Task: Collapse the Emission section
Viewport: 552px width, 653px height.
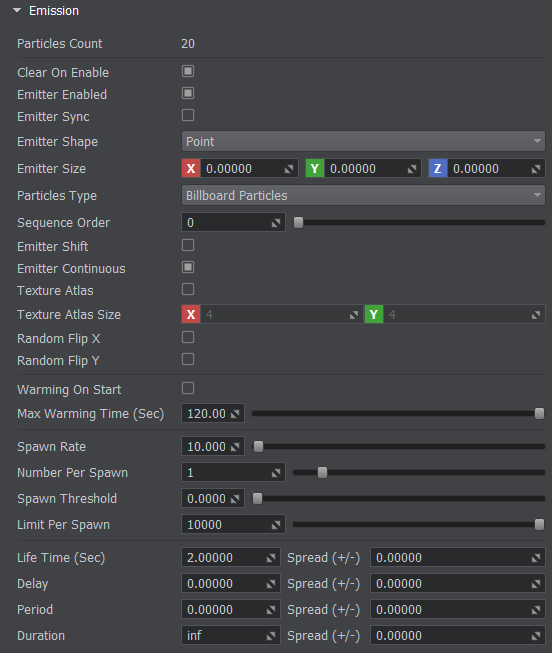Action: [x=17, y=10]
